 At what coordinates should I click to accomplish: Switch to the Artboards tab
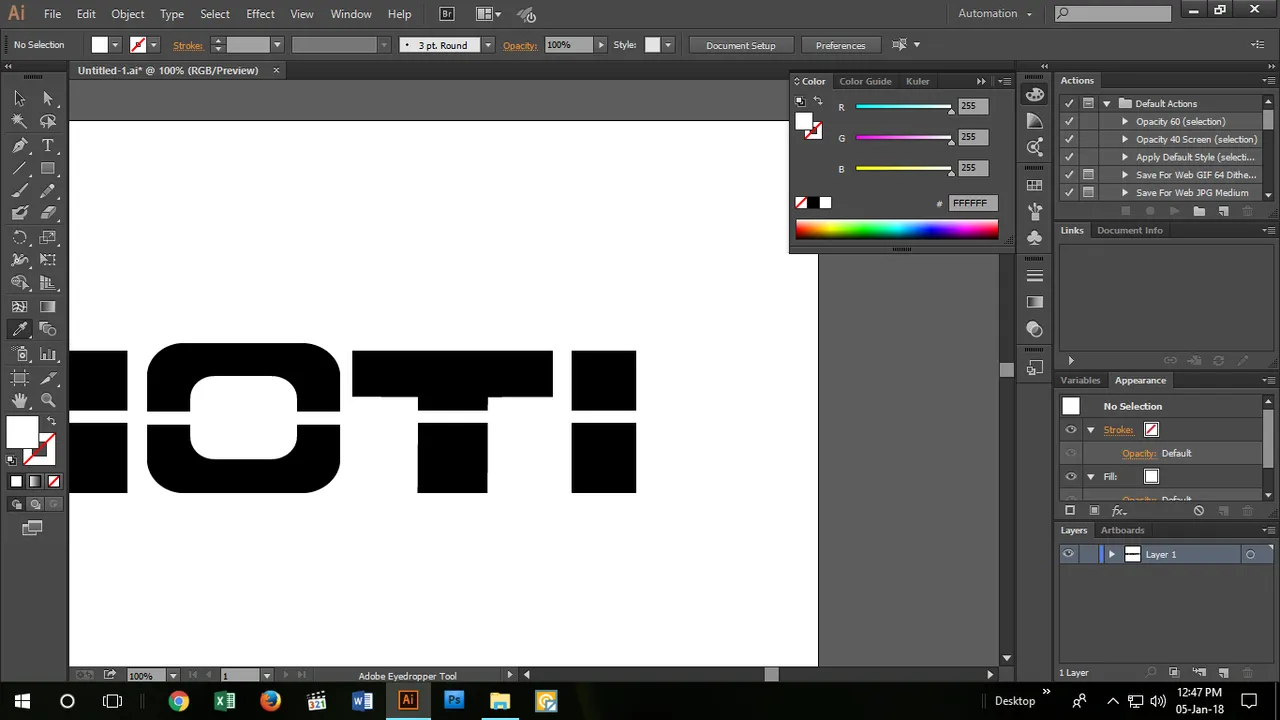point(1122,530)
